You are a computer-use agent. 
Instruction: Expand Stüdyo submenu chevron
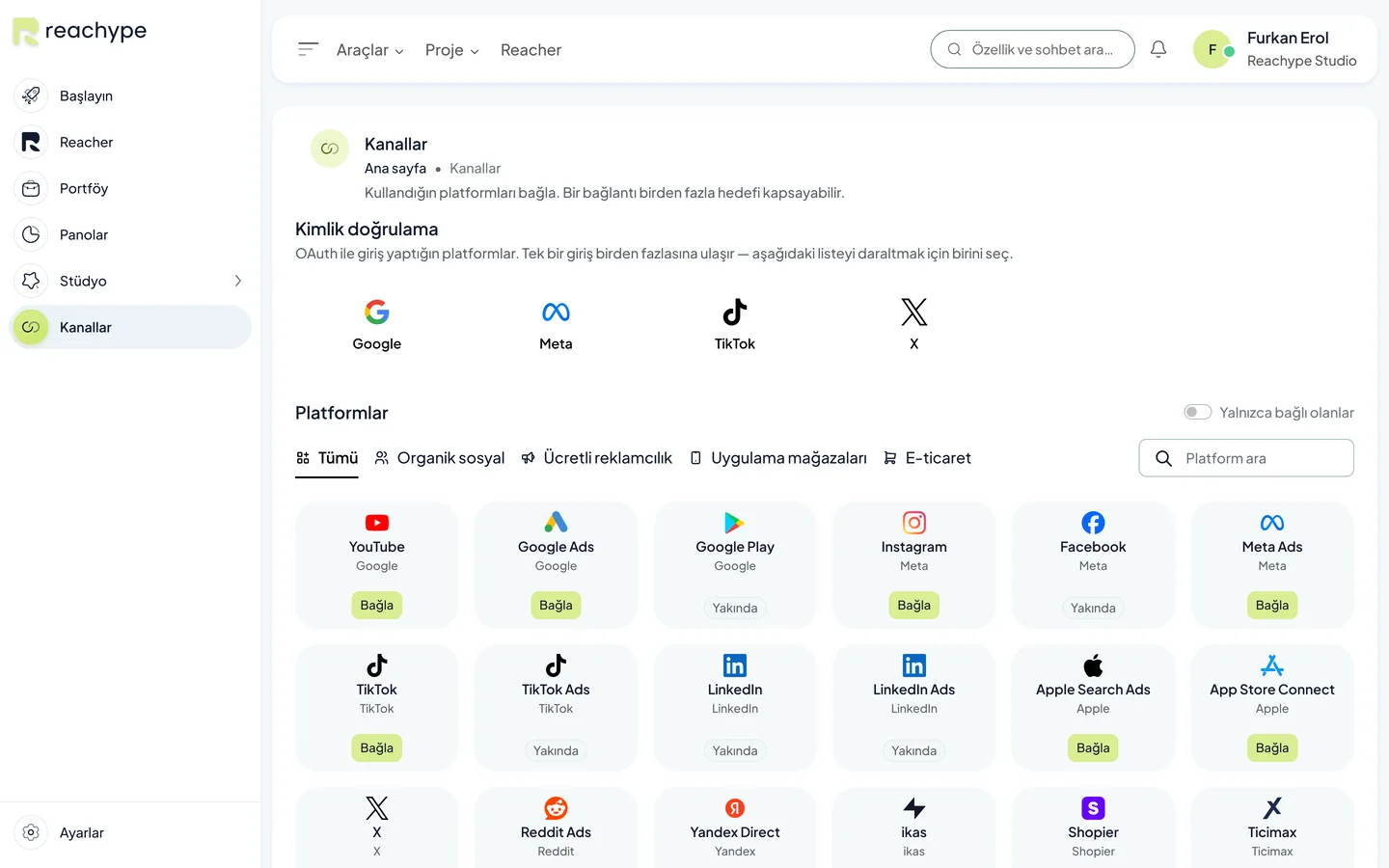pyautogui.click(x=237, y=281)
